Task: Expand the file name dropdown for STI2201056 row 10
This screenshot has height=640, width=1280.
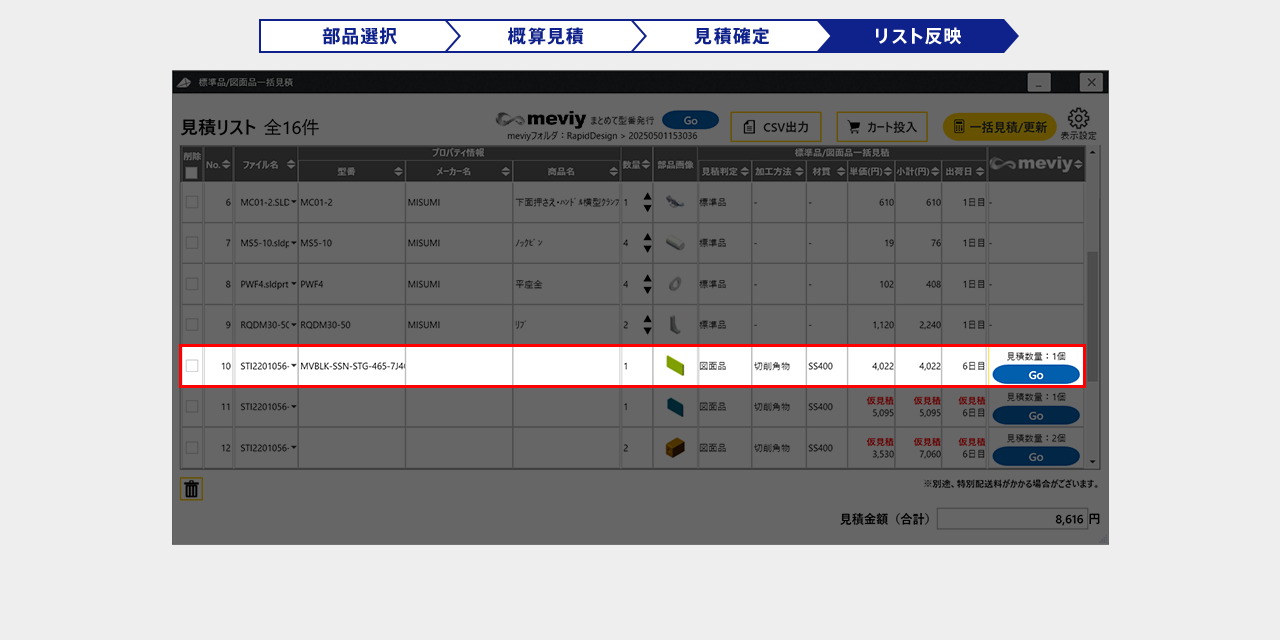Action: [293, 366]
